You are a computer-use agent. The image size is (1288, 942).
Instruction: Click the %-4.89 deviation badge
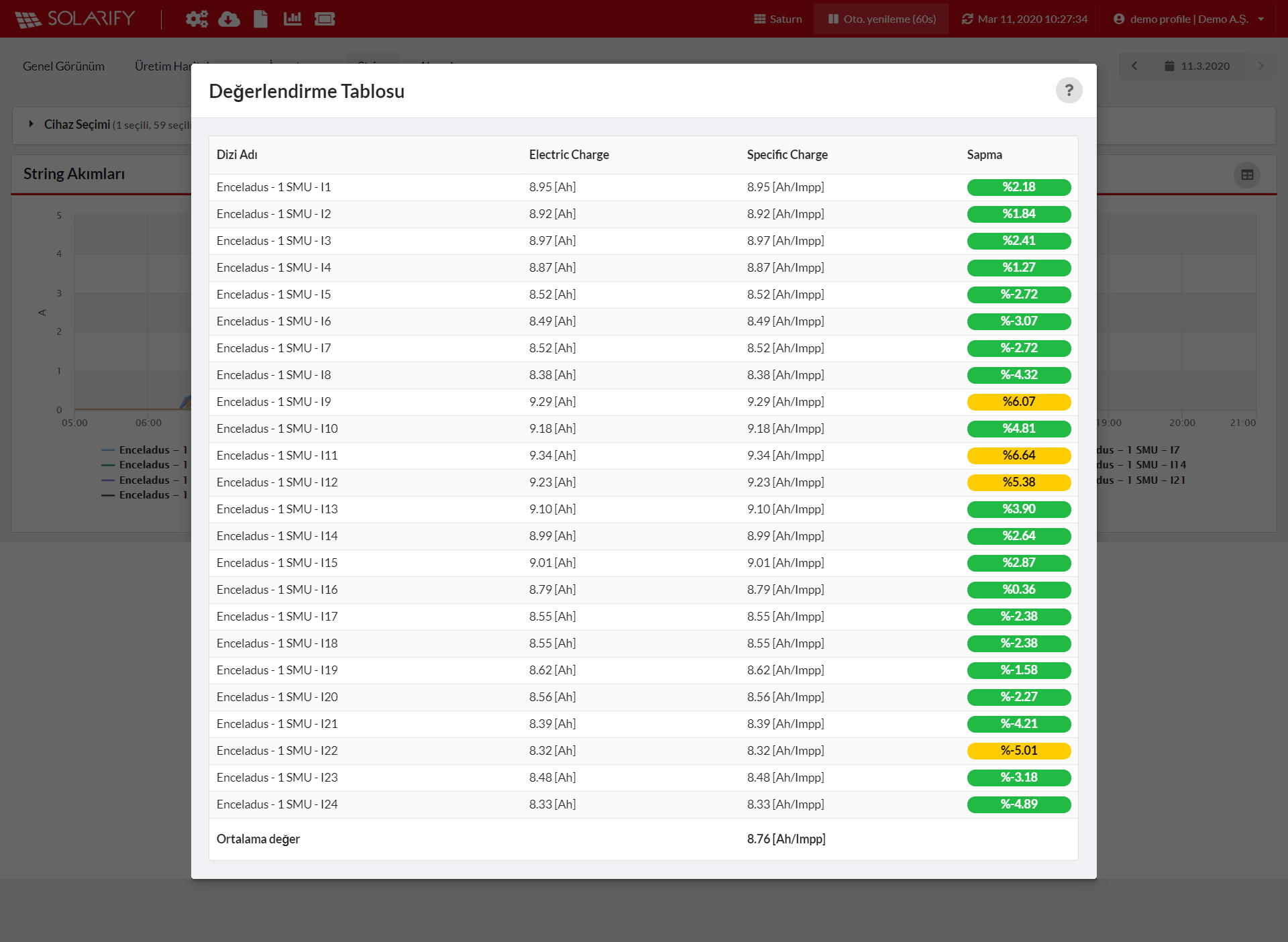tap(1018, 804)
